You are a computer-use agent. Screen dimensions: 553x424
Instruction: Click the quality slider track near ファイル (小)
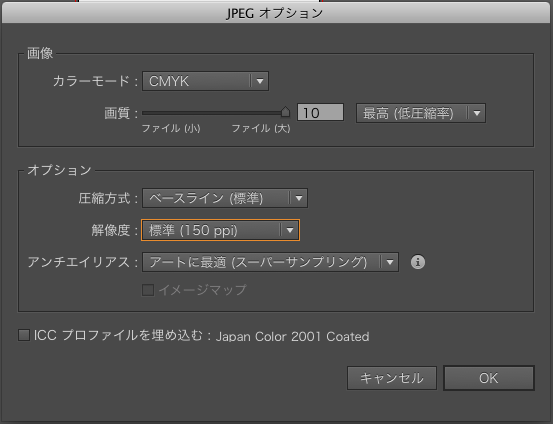pyautogui.click(x=170, y=113)
